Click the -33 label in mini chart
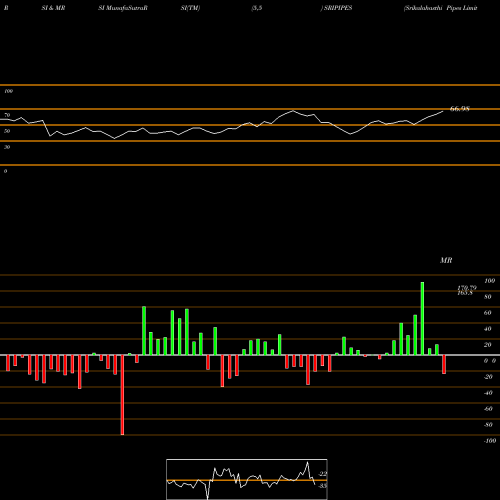 coord(322,486)
